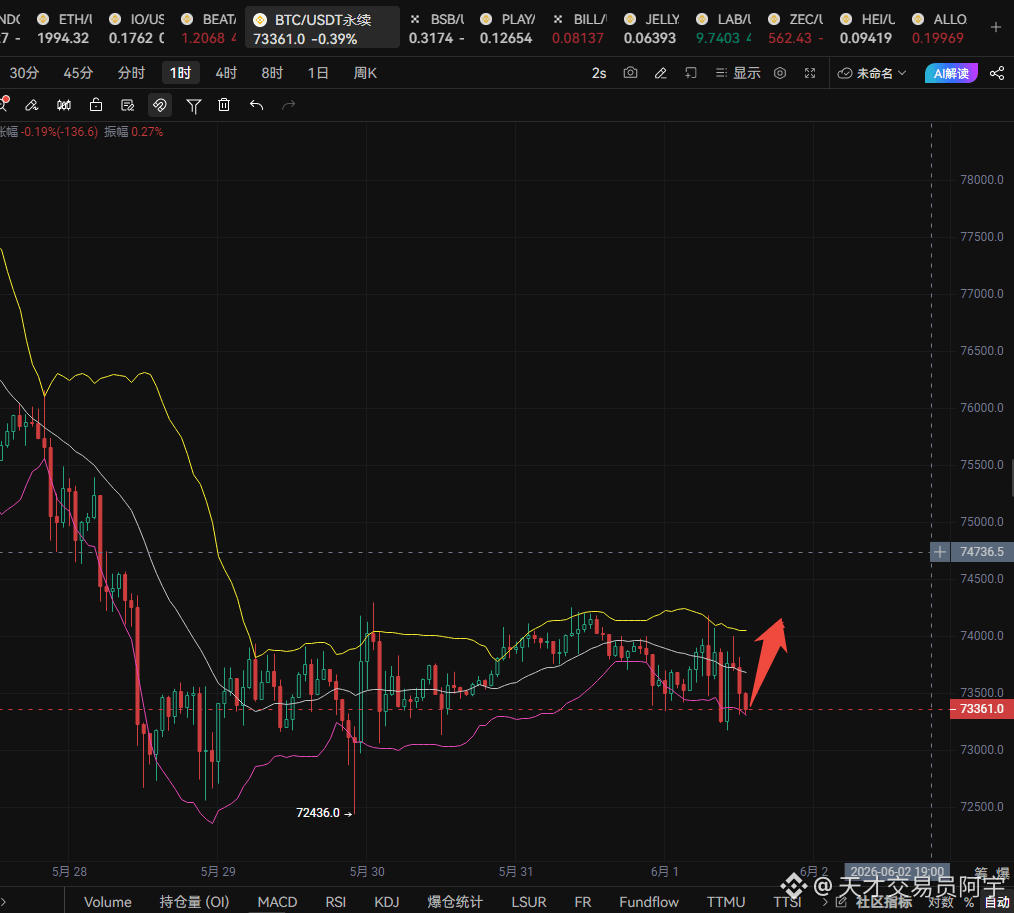Image resolution: width=1014 pixels, height=913 pixels.
Task: Open the filter funnel icon
Action: (x=193, y=105)
